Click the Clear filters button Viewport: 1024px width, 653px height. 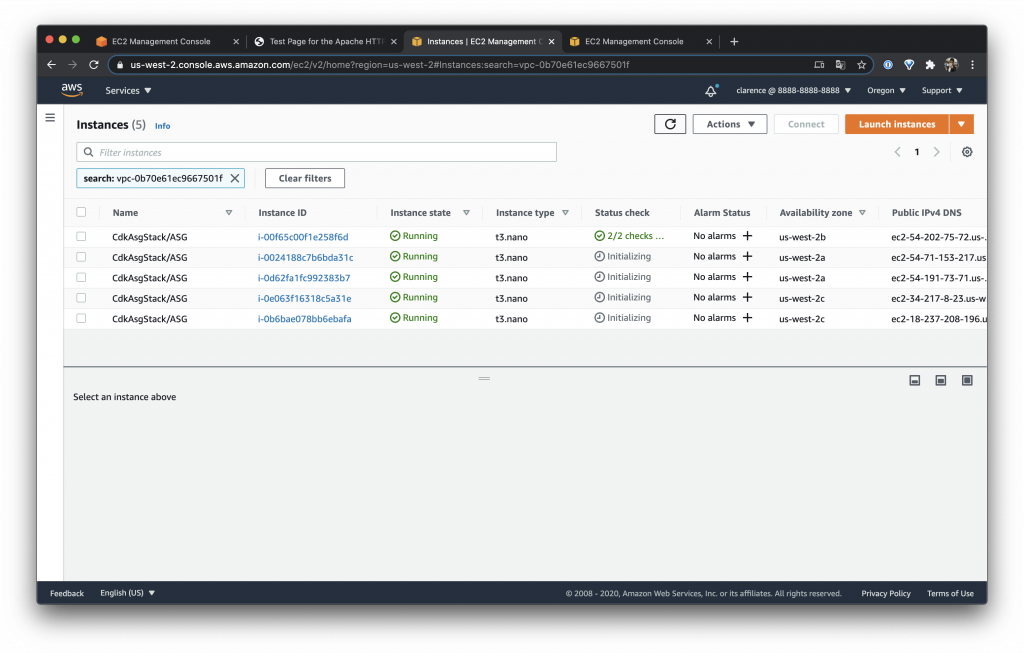tap(305, 178)
